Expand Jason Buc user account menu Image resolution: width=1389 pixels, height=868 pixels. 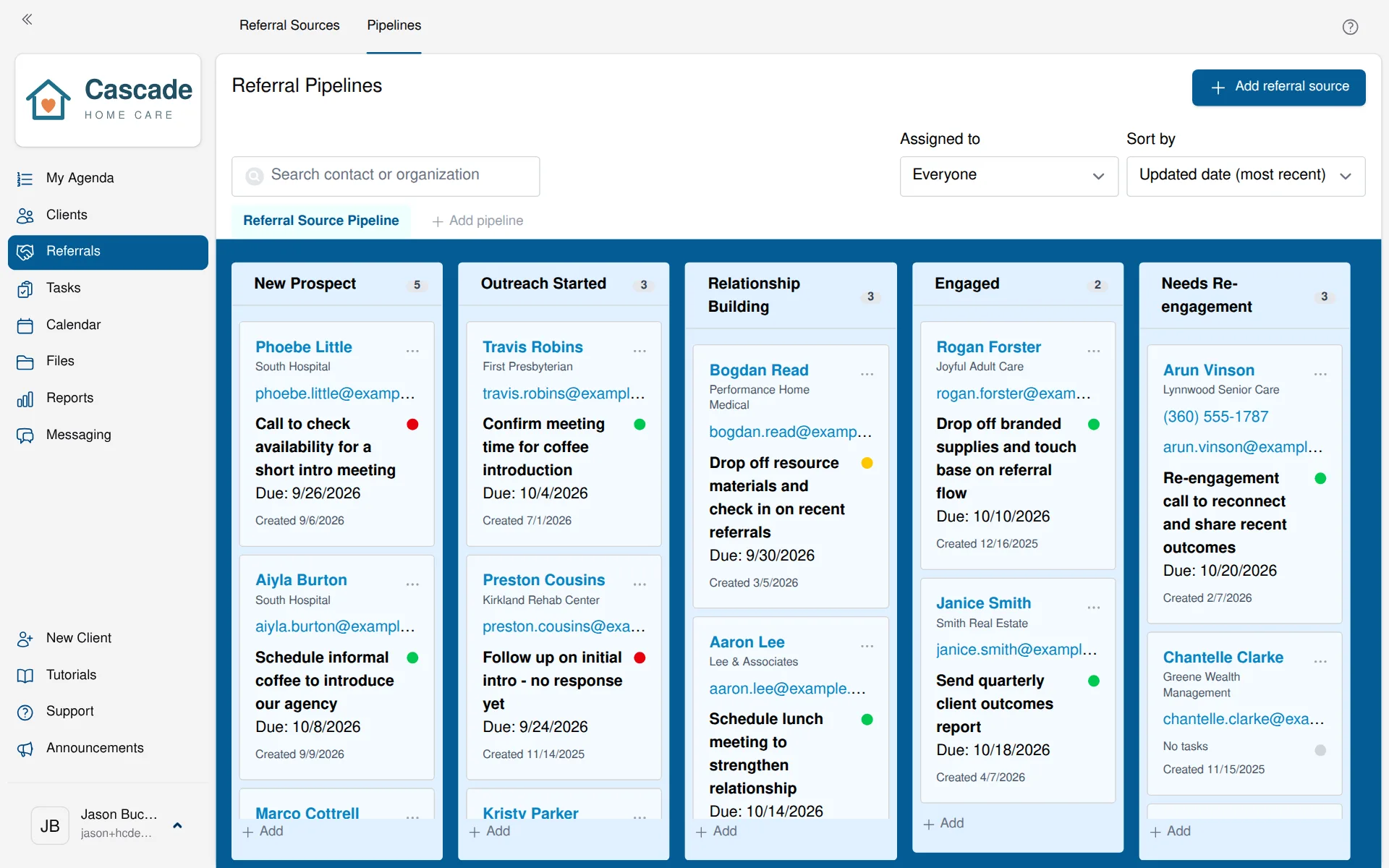point(177,825)
